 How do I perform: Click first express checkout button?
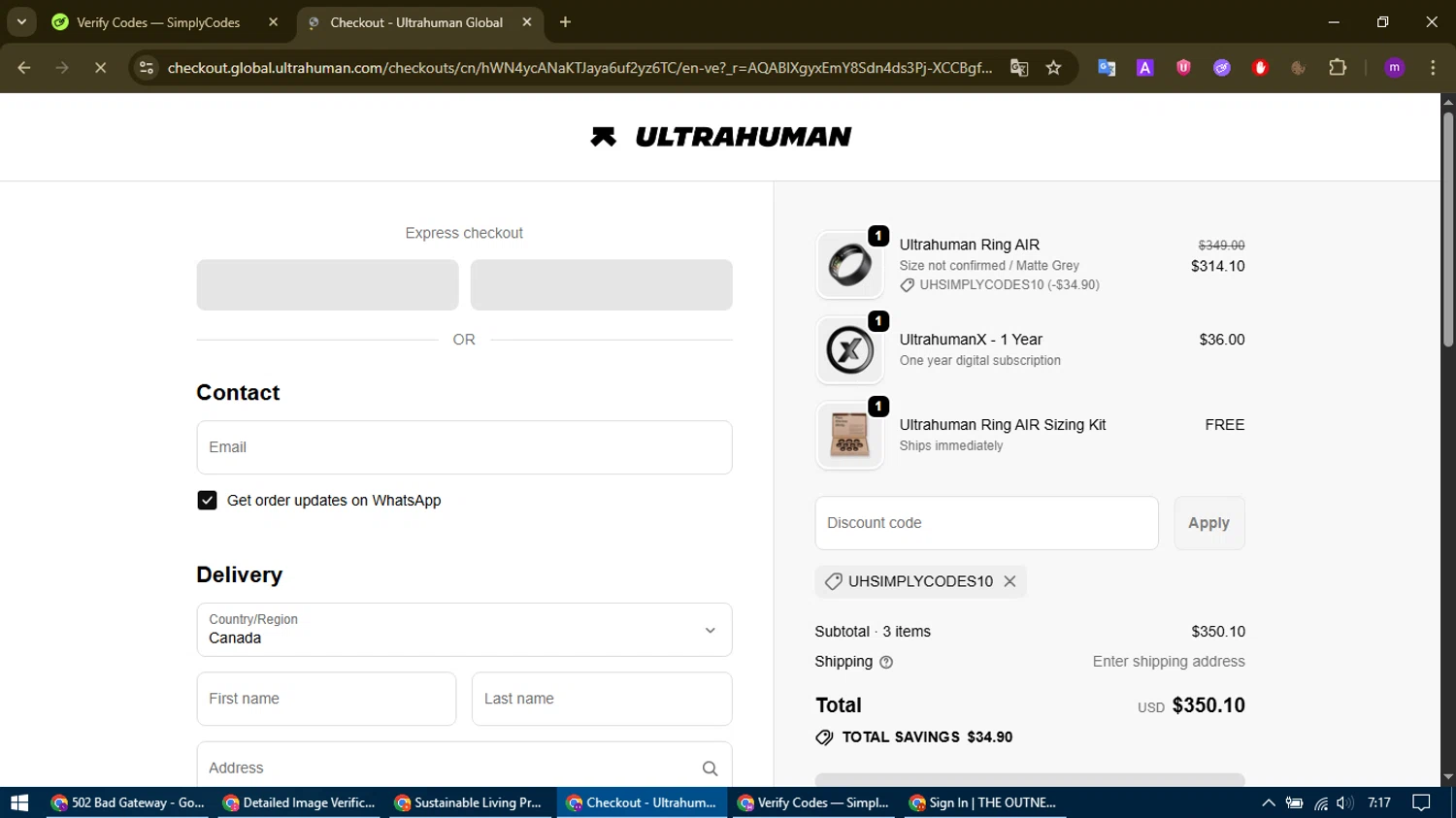click(x=327, y=285)
